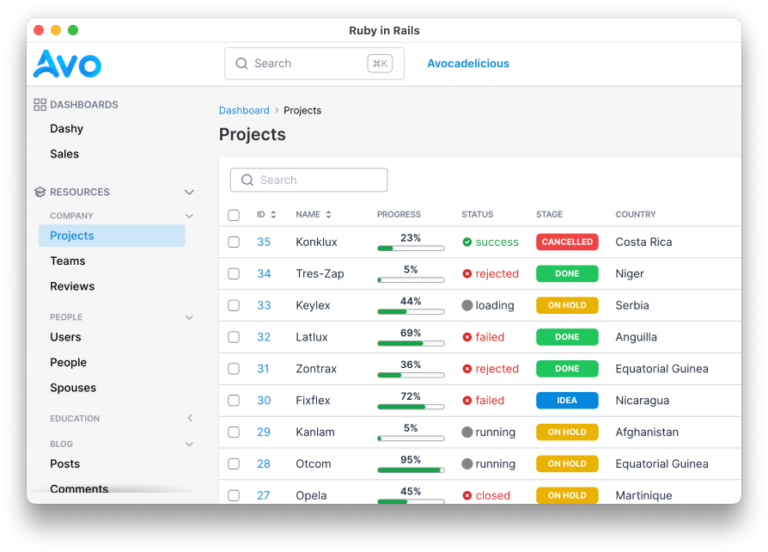Click the Dashboards grid icon
Image resolution: width=768 pixels, height=552 pixels.
pos(40,104)
